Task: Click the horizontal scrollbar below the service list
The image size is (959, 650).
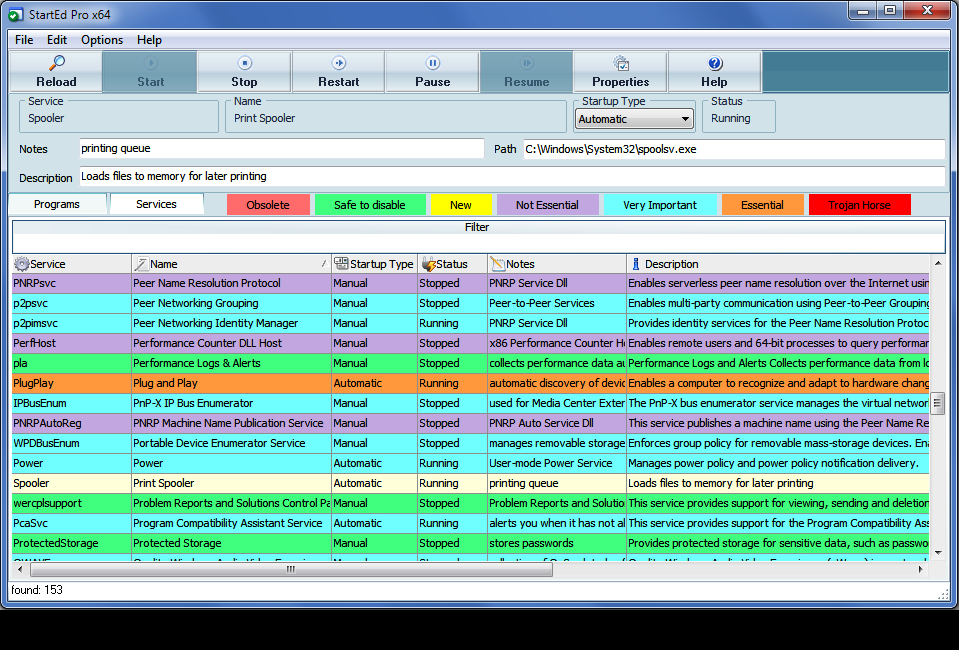Action: pos(290,569)
